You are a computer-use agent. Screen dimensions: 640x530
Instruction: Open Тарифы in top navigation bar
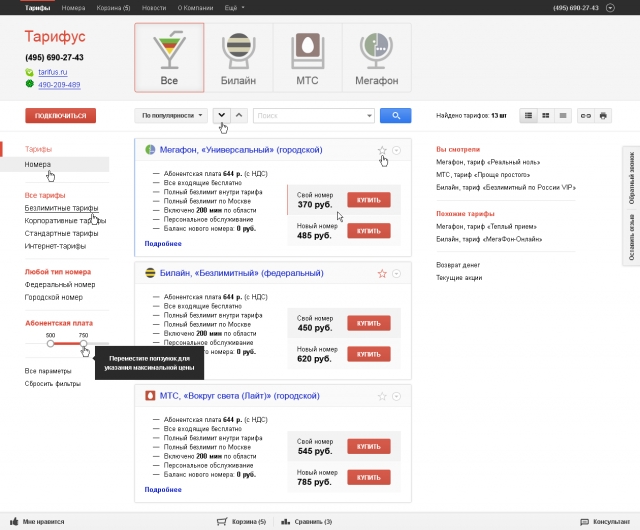(37, 8)
